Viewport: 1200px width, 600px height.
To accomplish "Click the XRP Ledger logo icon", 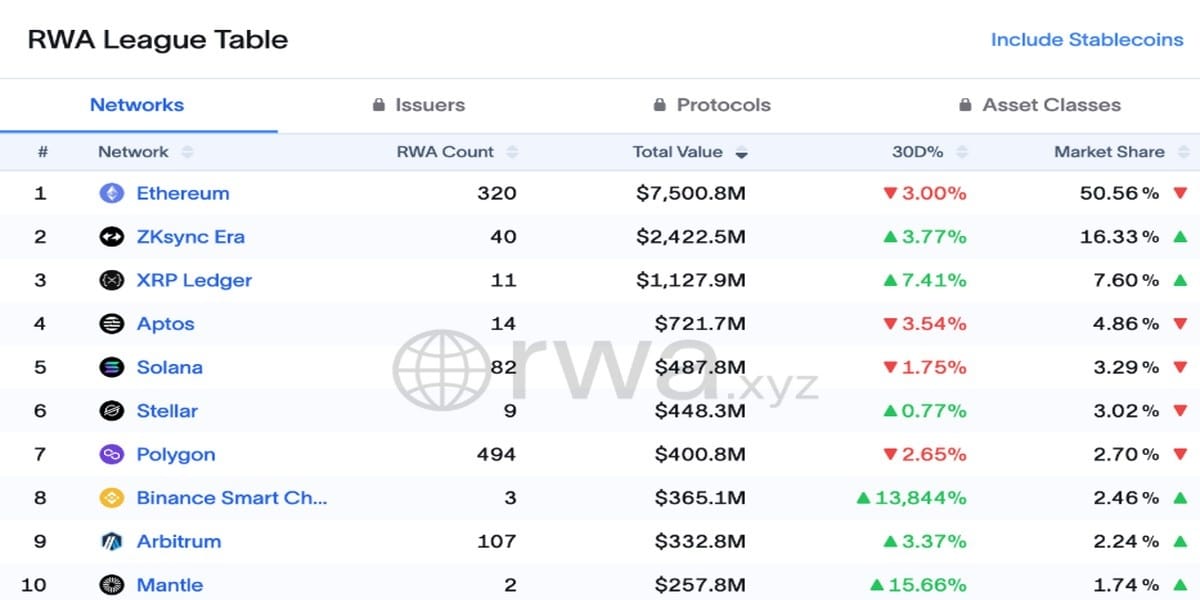I will click(x=112, y=280).
